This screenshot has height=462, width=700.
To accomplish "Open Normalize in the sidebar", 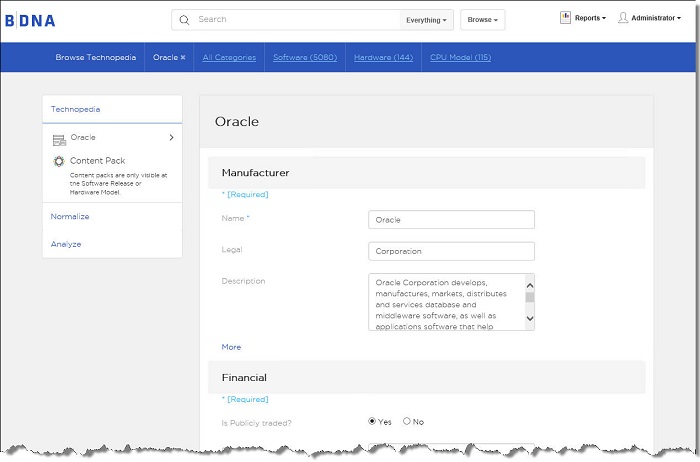I will pyautogui.click(x=70, y=216).
